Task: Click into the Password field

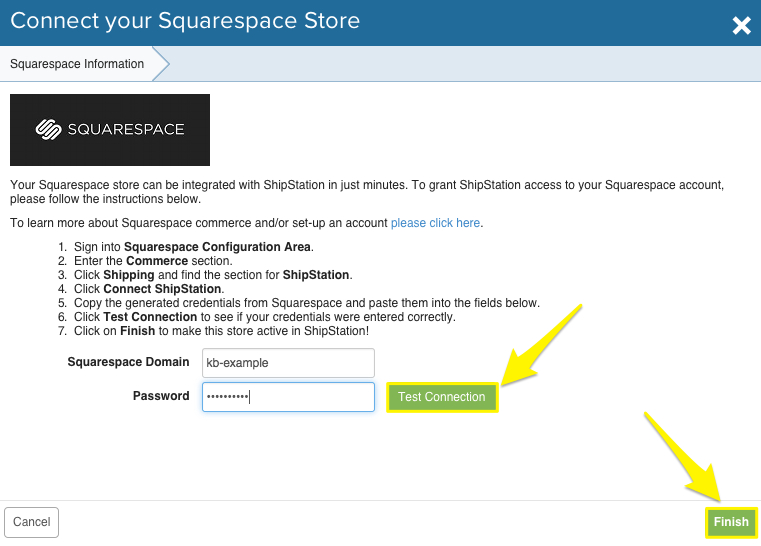Action: [x=288, y=397]
